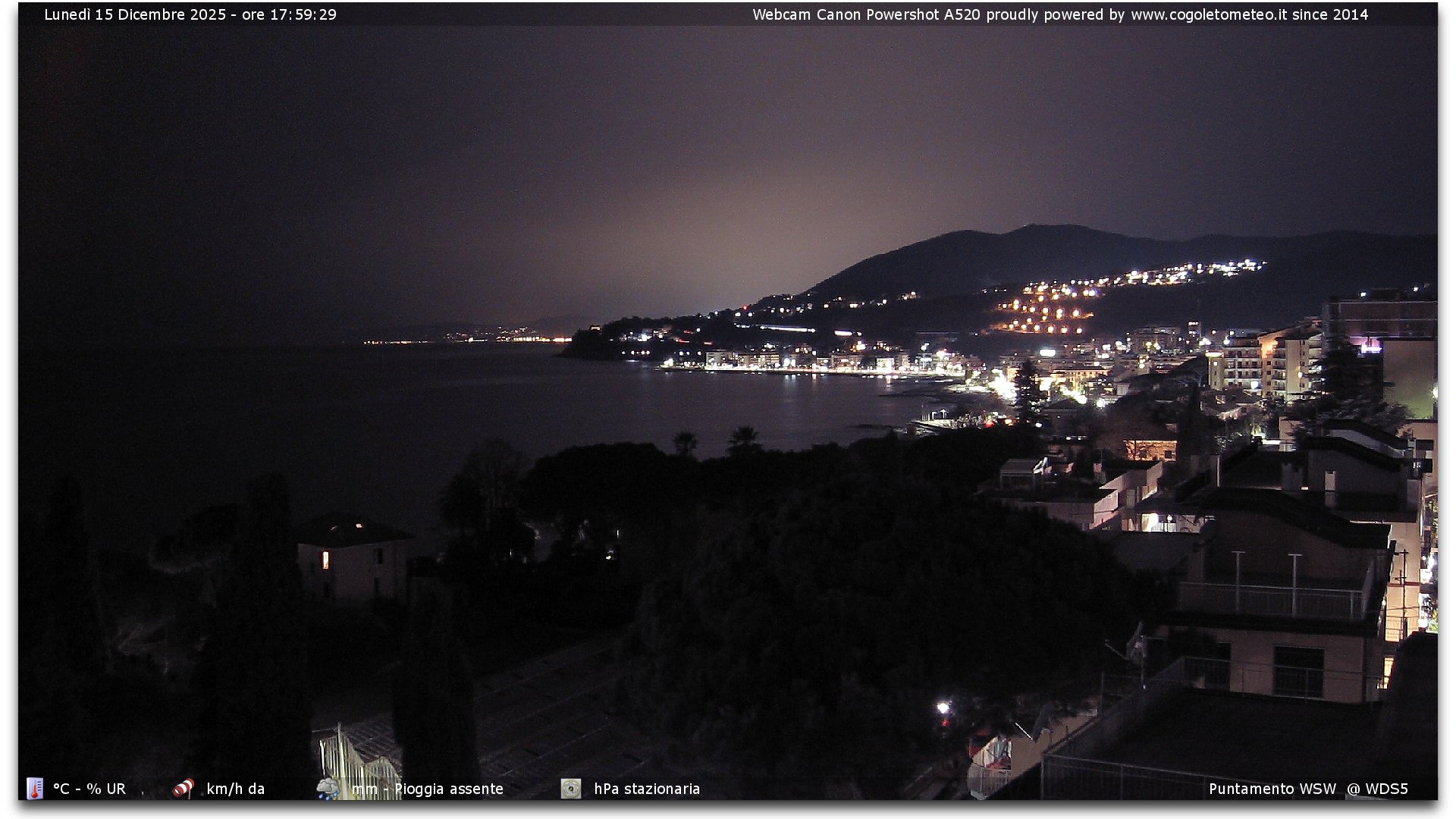Click the '°C - % UR' humidity label

pos(89,789)
